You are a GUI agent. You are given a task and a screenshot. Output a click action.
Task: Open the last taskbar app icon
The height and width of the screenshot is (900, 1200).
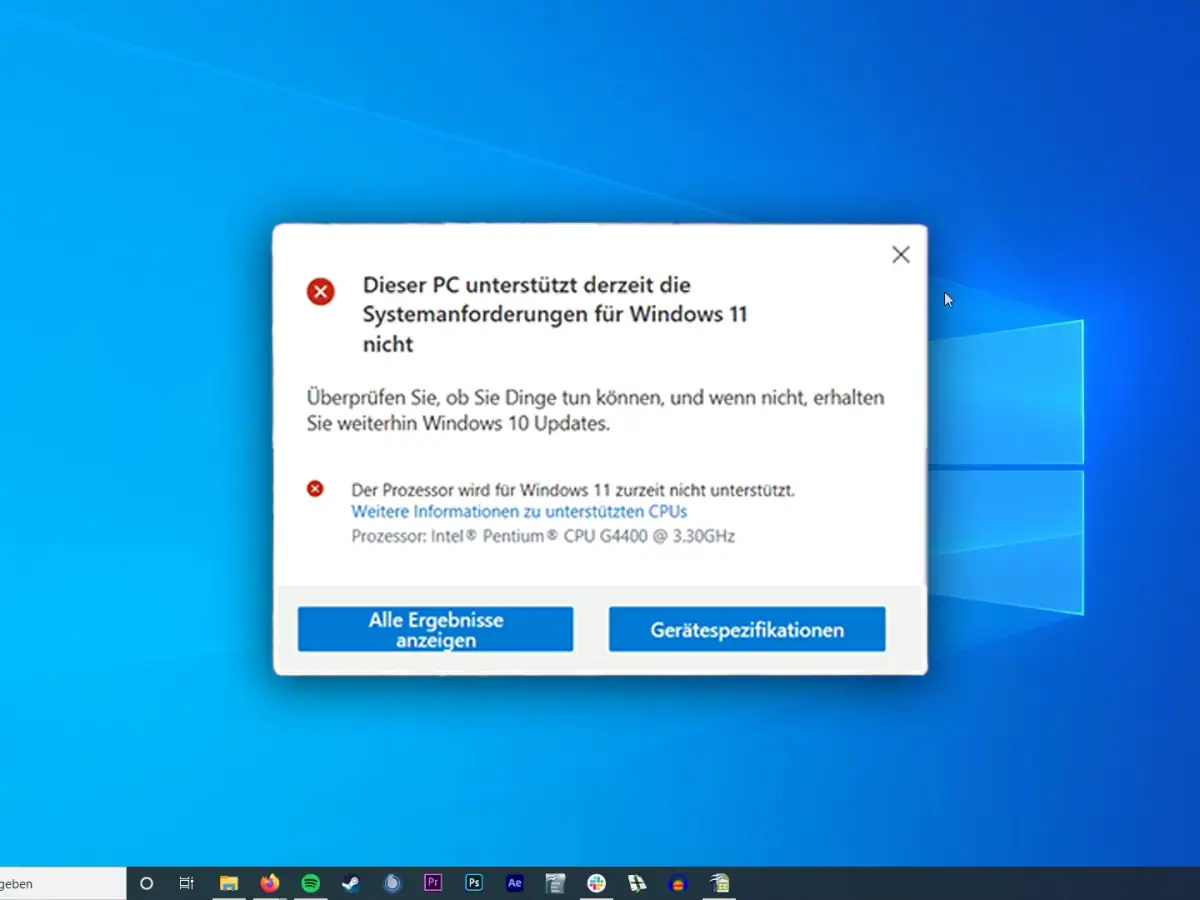coord(719,883)
